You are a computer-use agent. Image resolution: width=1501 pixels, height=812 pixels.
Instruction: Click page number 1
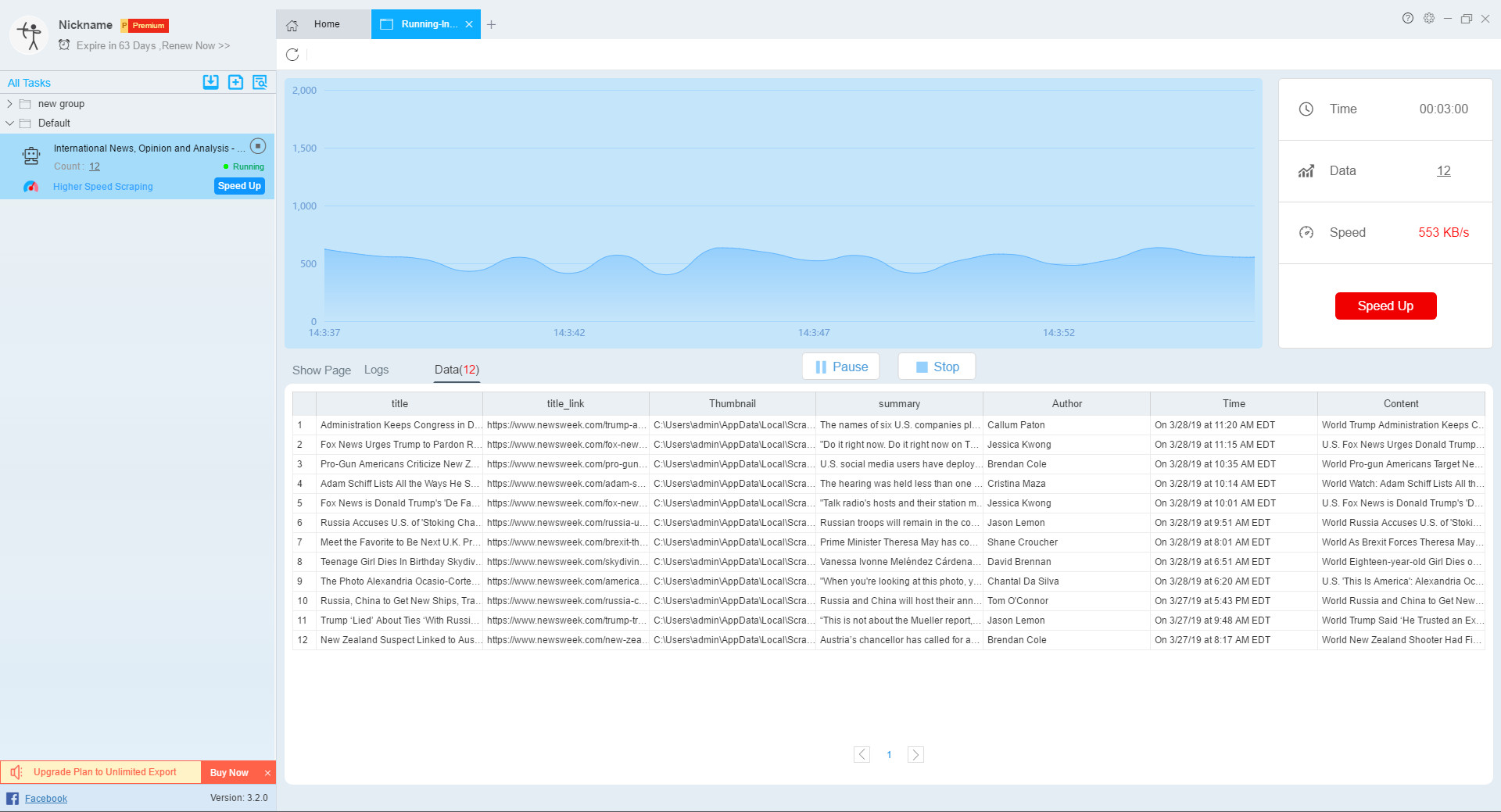889,755
